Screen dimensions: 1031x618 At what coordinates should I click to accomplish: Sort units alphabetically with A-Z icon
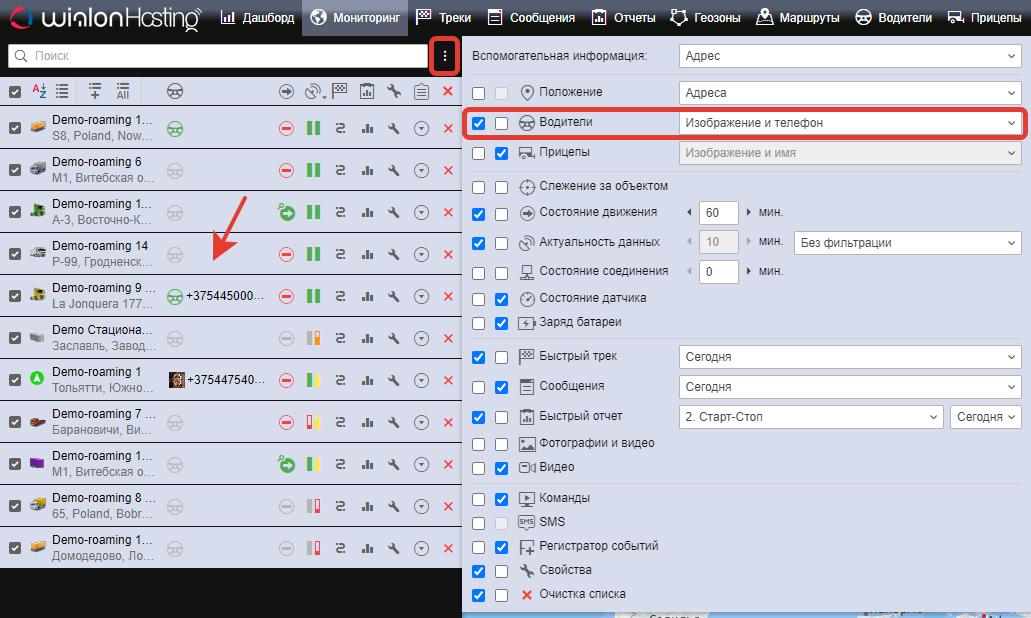[39, 91]
